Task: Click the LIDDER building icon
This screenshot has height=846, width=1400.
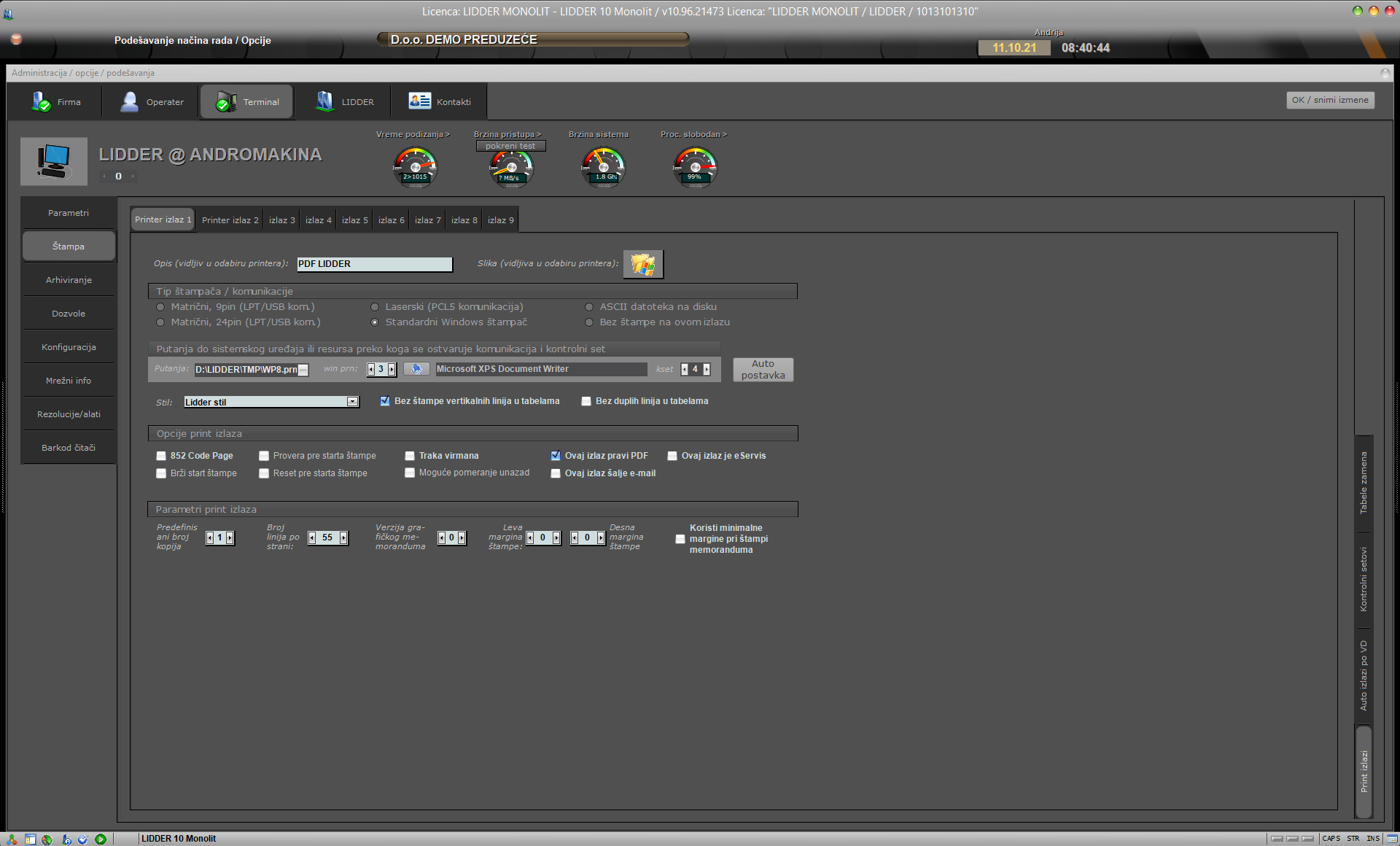Action: coord(324,101)
